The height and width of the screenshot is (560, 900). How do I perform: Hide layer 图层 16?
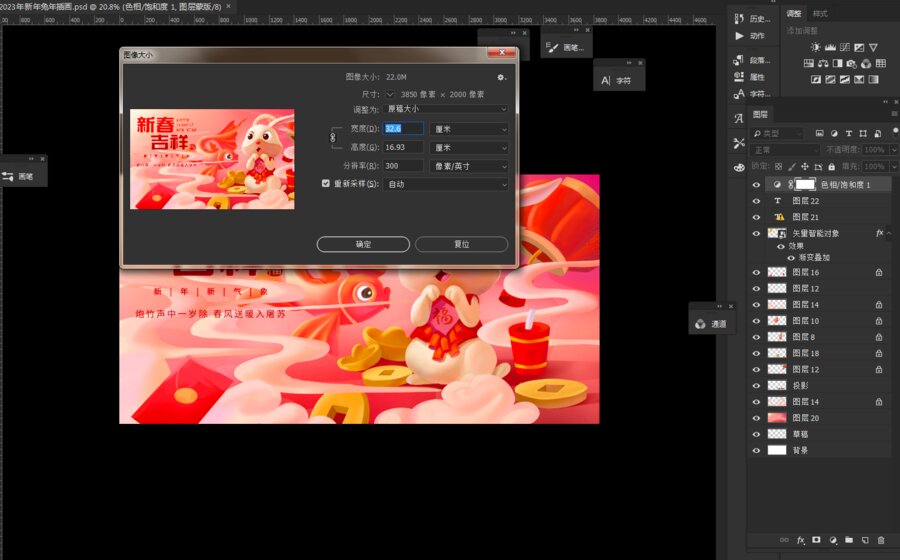(x=756, y=273)
